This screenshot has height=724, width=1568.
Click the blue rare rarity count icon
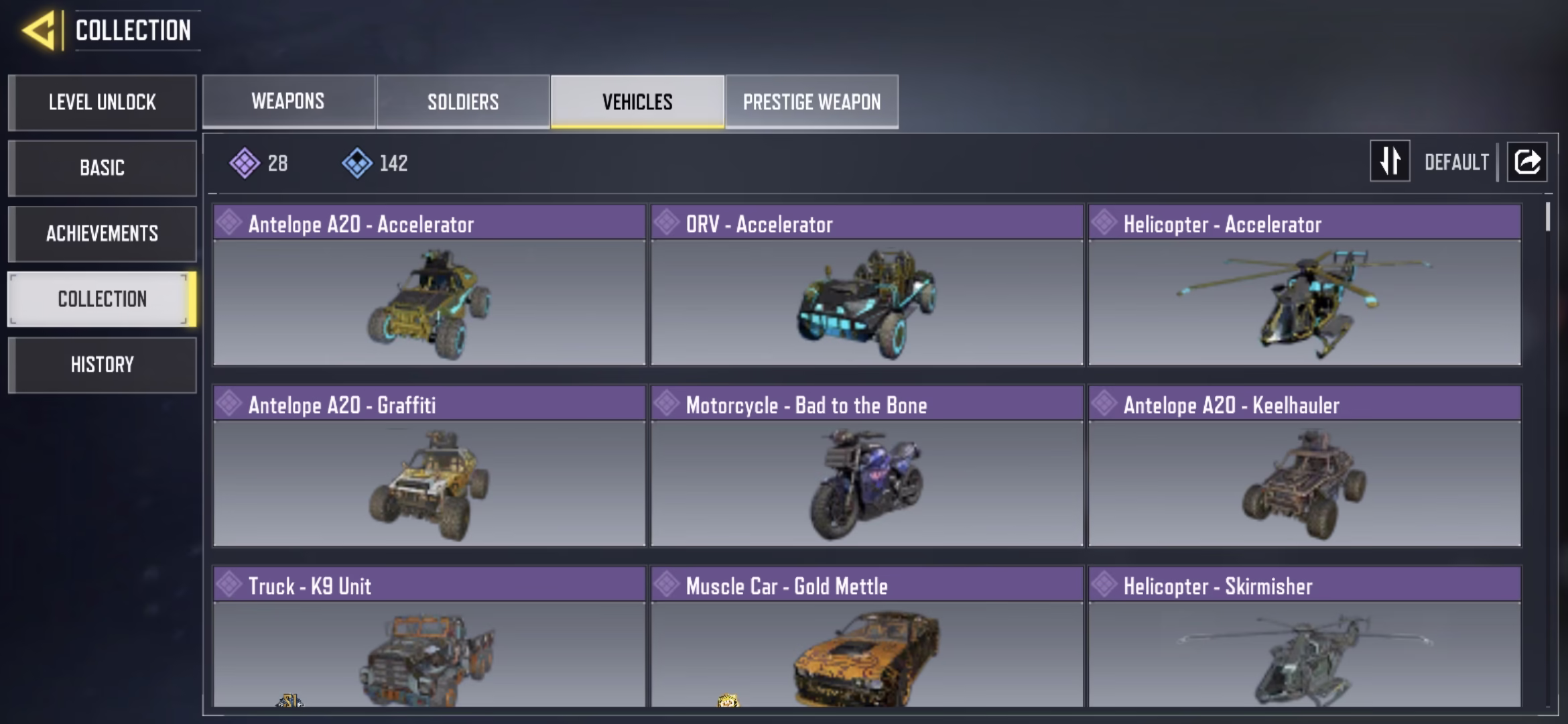pyautogui.click(x=357, y=163)
